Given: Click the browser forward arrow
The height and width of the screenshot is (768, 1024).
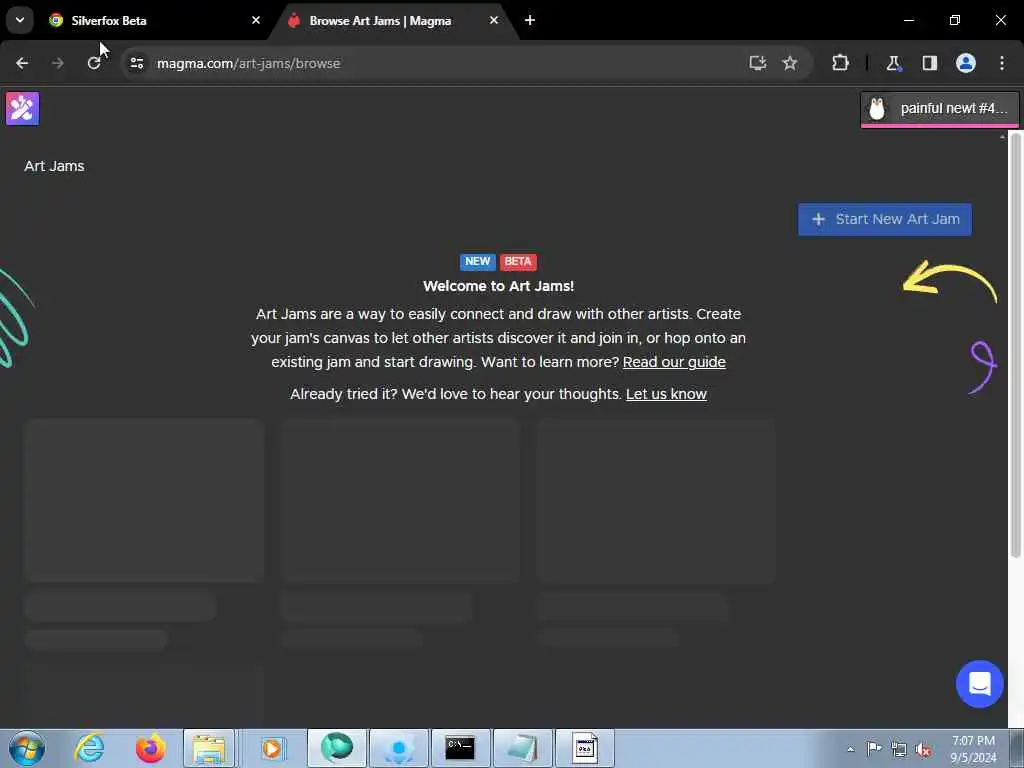Looking at the screenshot, I should [x=57, y=63].
